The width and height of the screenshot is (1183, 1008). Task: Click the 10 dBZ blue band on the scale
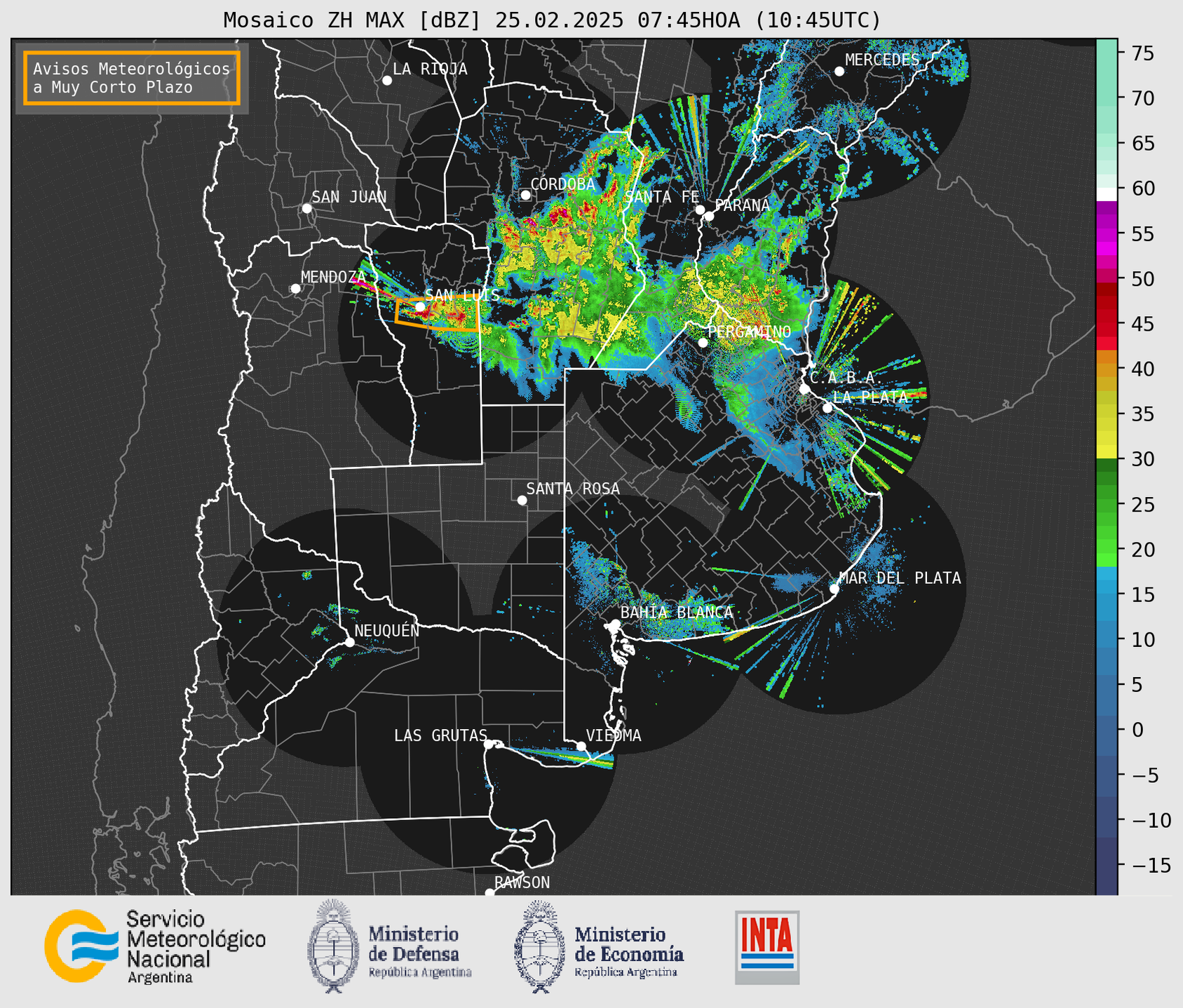(1107, 639)
